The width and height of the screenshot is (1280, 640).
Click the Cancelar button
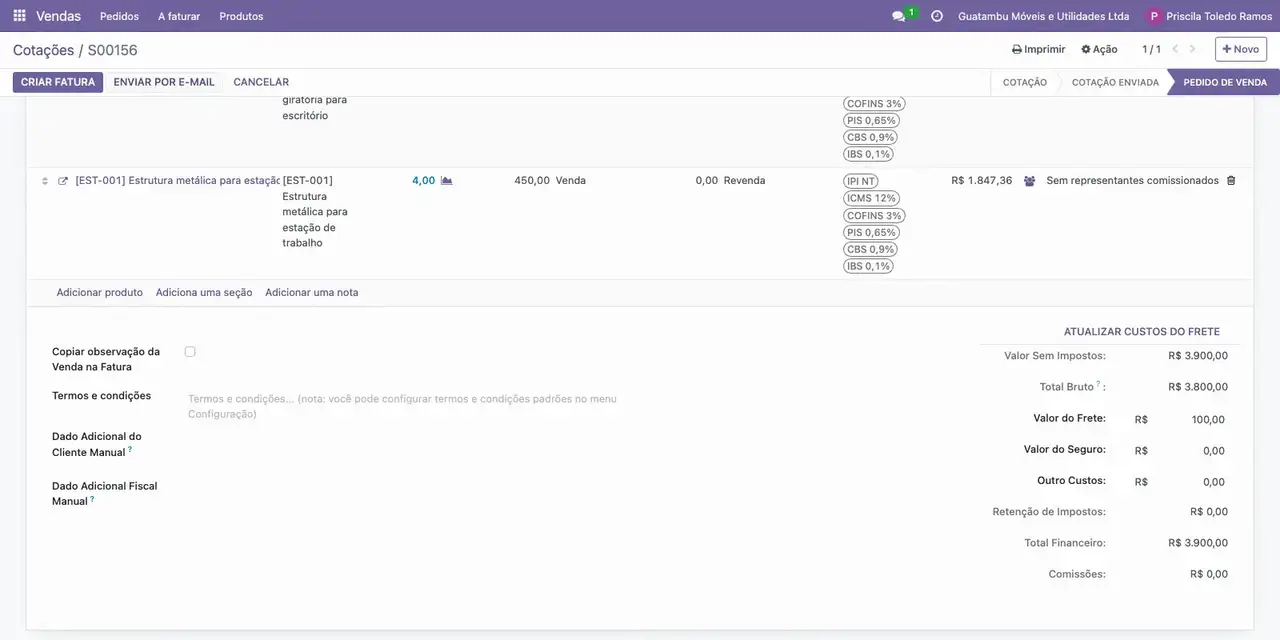(261, 82)
